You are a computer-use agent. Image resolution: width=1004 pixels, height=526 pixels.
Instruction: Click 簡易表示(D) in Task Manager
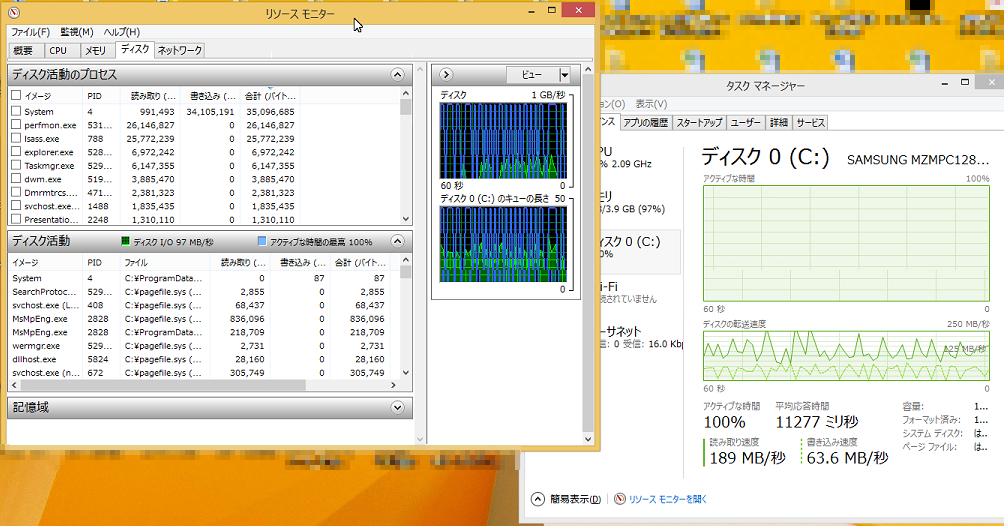(576, 499)
